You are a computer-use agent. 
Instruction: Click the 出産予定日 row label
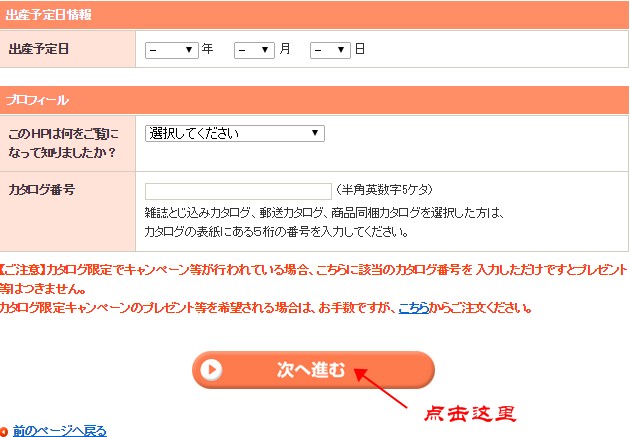(39, 48)
